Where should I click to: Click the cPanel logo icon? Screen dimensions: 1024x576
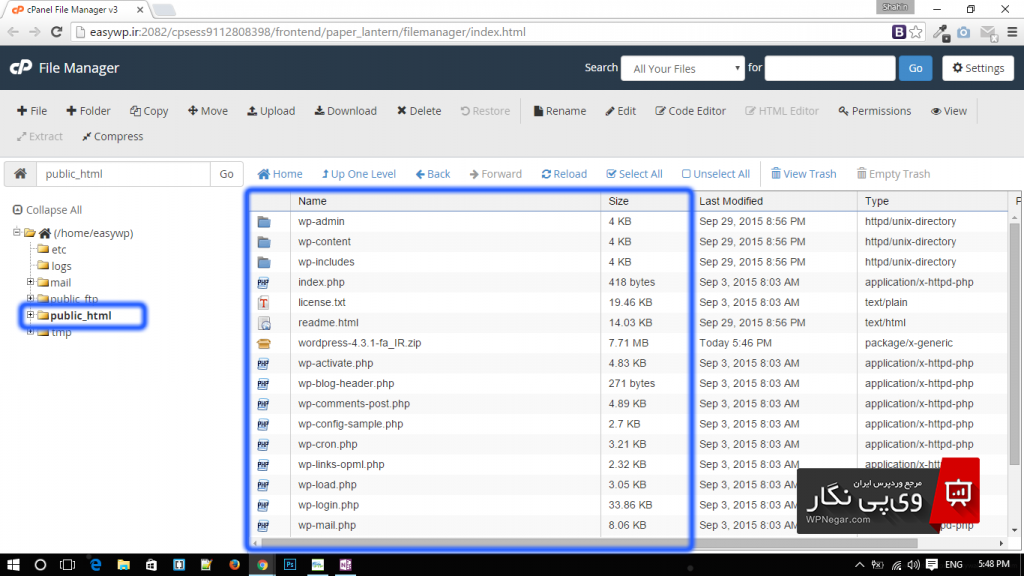point(21,67)
